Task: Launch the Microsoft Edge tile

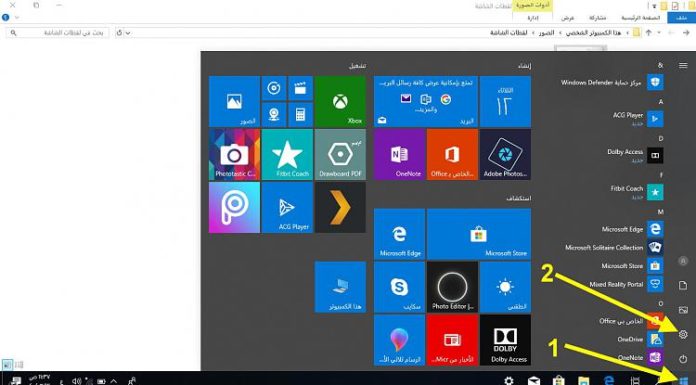Action: click(399, 234)
